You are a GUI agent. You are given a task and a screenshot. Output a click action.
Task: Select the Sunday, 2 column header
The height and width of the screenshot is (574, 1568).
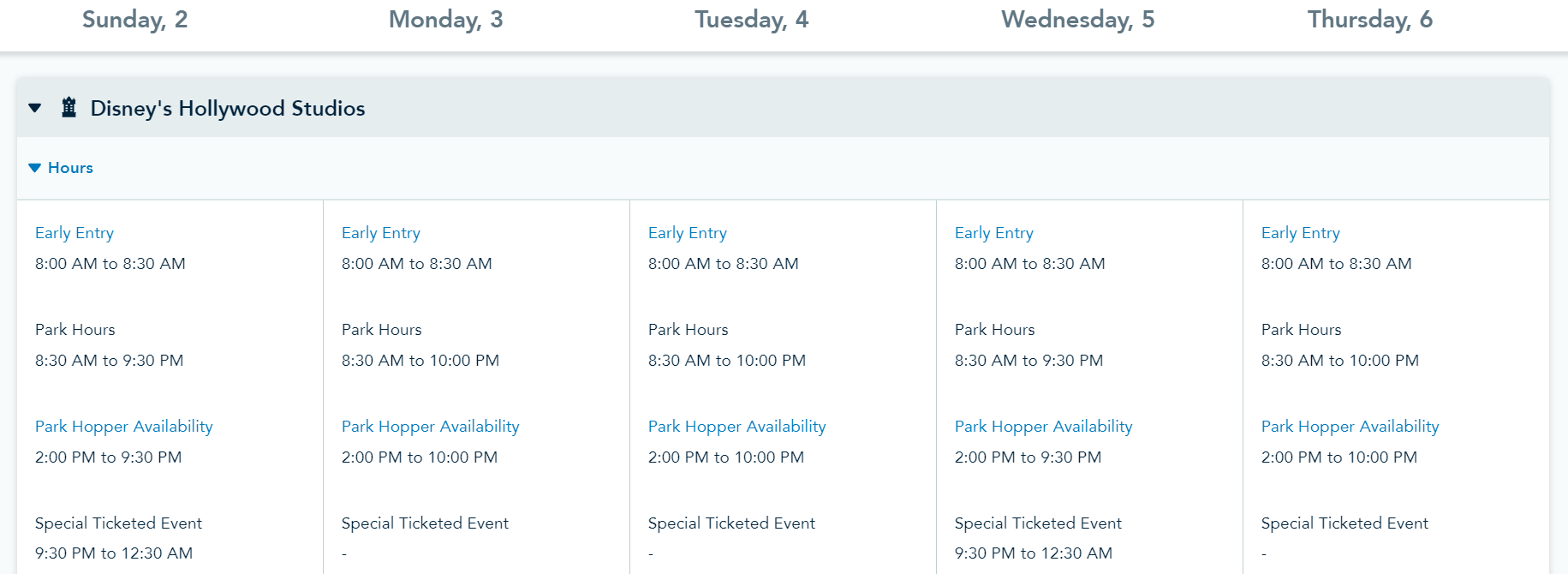(x=134, y=20)
